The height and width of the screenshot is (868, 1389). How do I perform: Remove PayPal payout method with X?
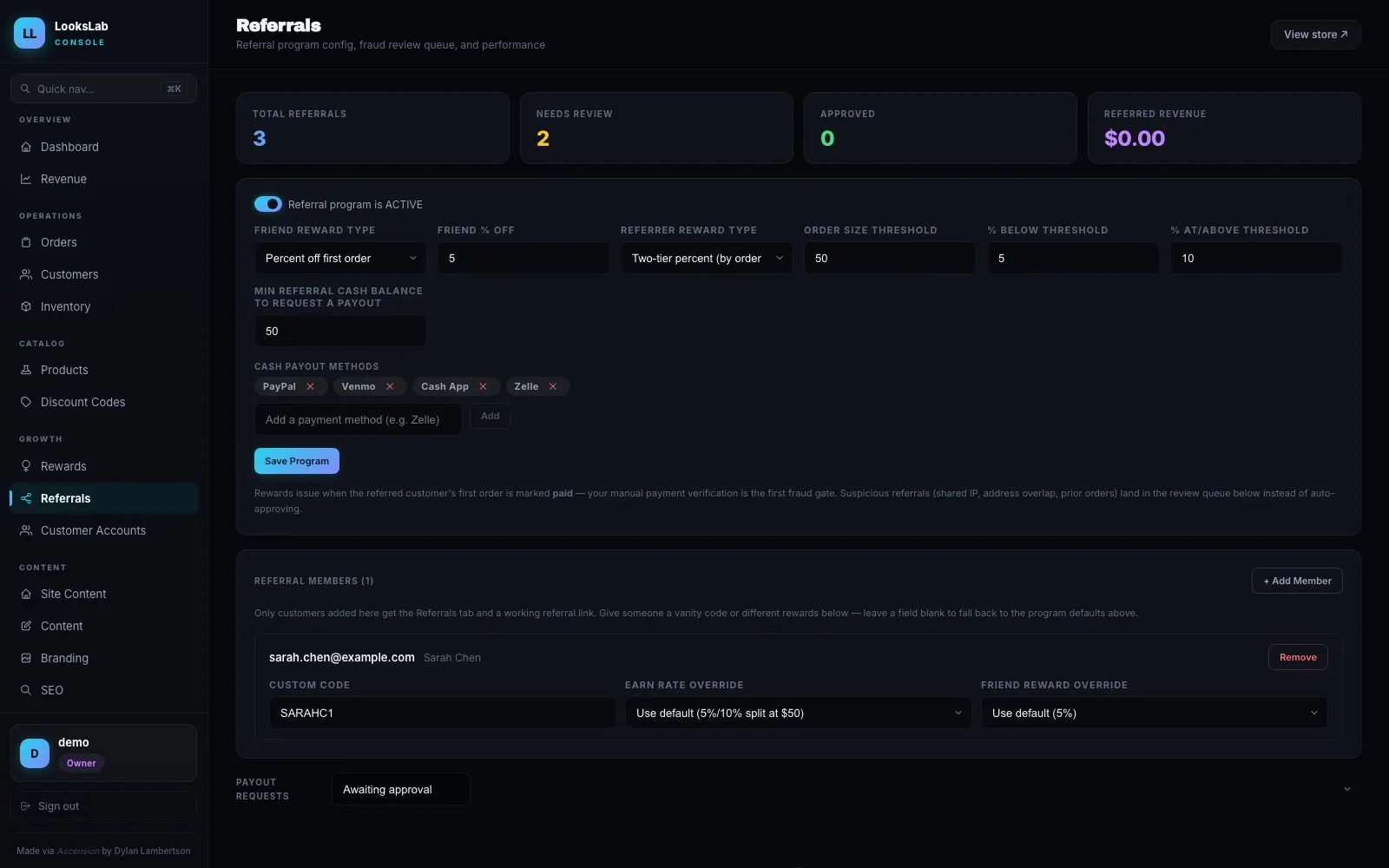point(310,386)
